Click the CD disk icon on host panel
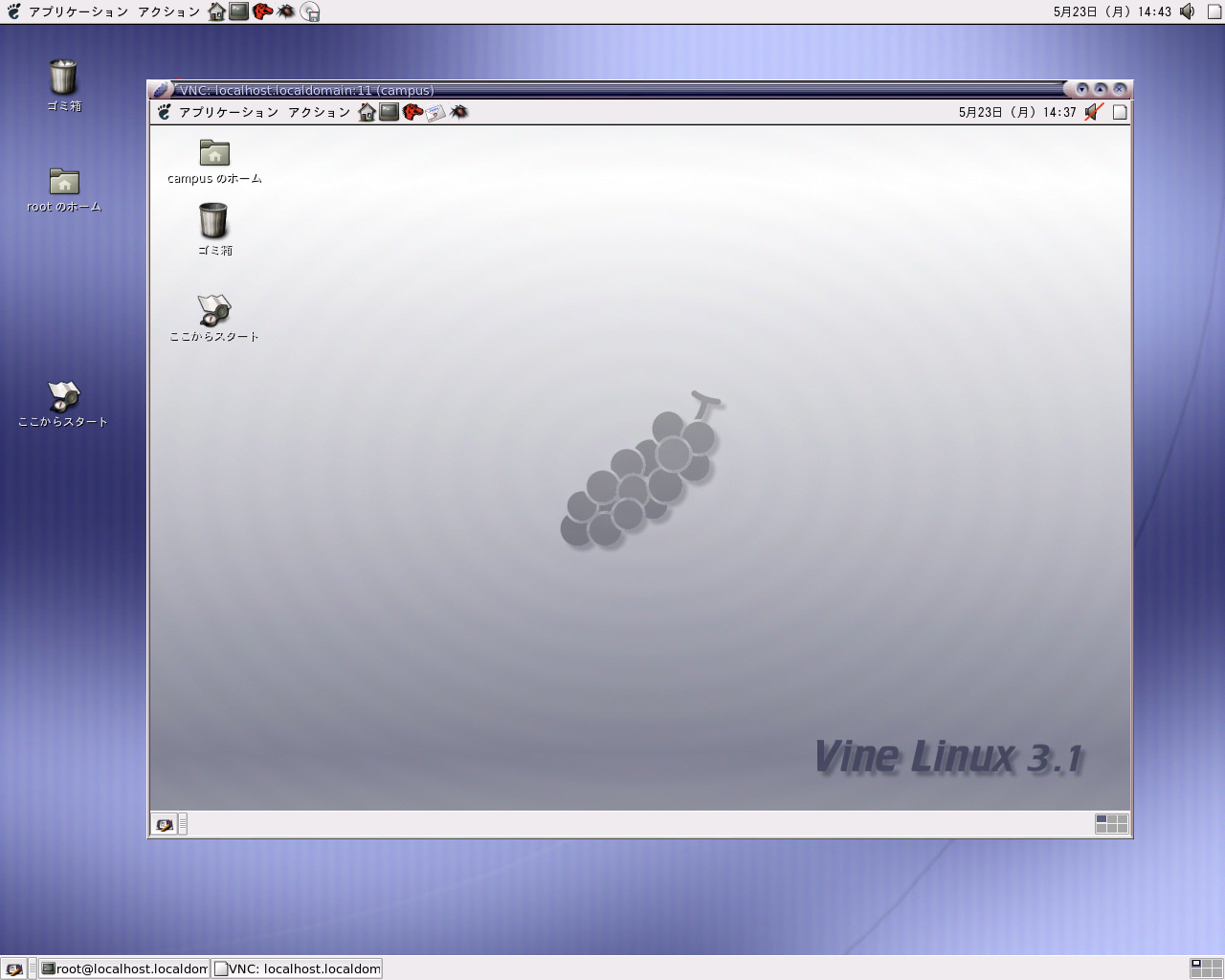This screenshot has height=980, width=1225. pos(310,11)
